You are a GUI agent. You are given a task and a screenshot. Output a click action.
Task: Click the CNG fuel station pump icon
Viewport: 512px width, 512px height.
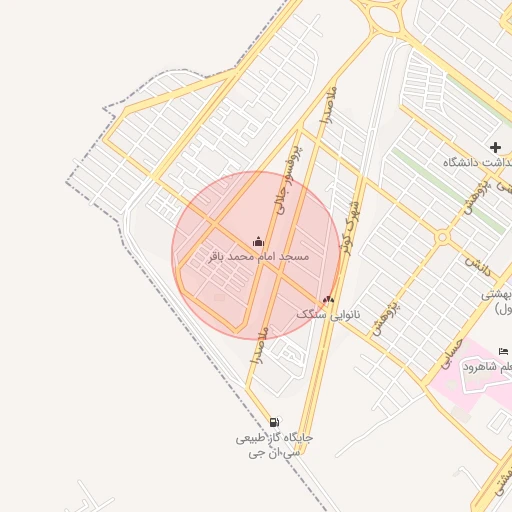[274, 422]
